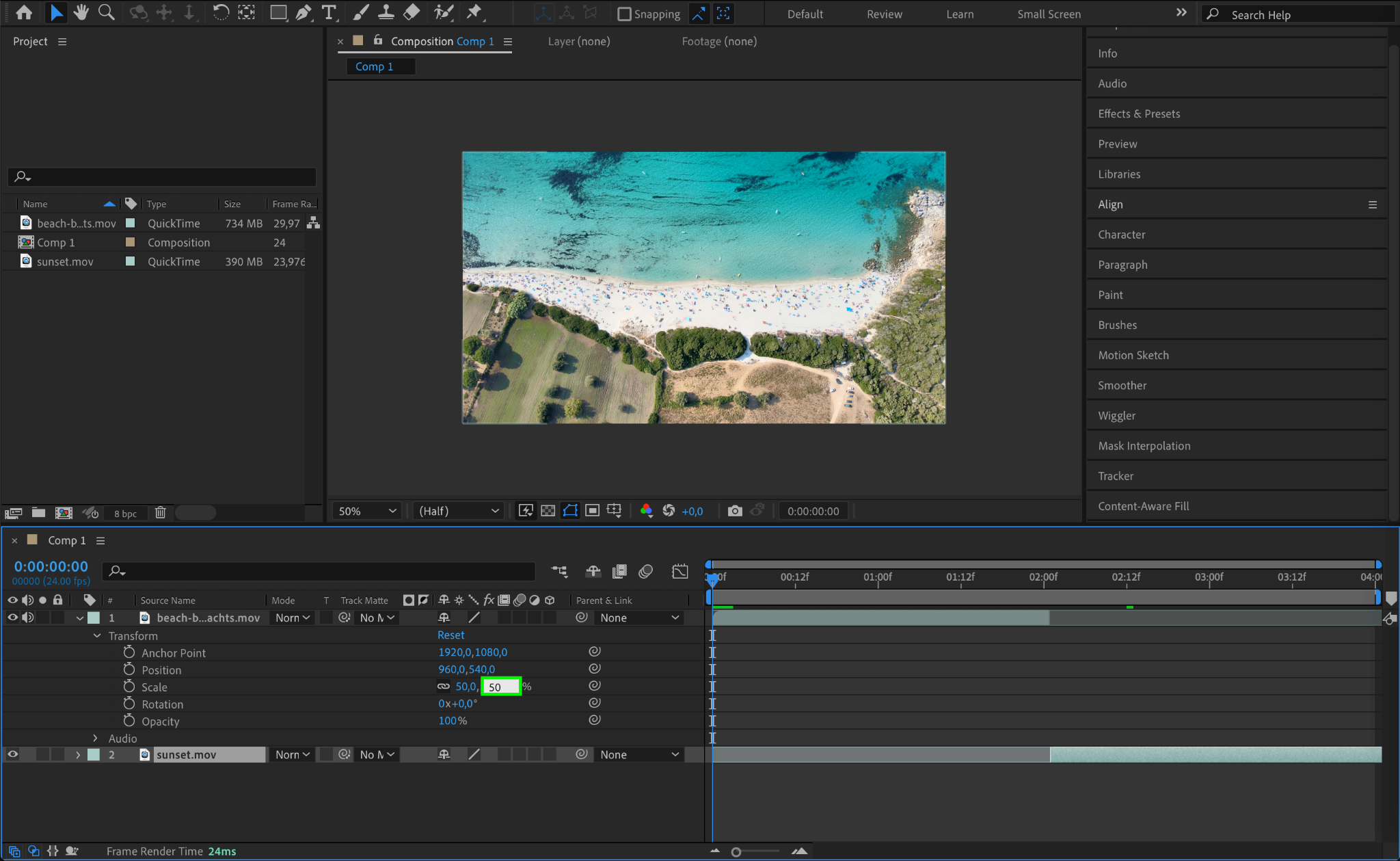Open the 50% magnification dropdown
1400x861 pixels.
367,511
